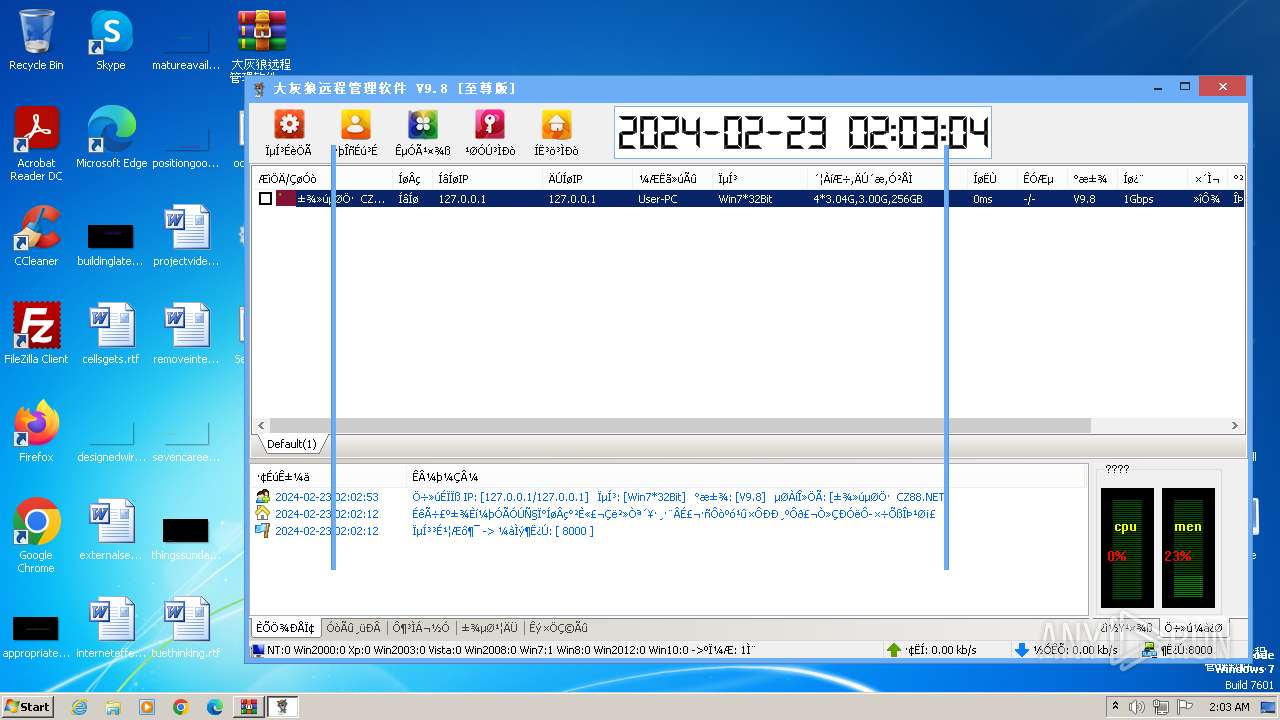This screenshot has width=1280, height=720.
Task: Click user icon beside the 02:02:53 log entry
Action: click(x=263, y=497)
